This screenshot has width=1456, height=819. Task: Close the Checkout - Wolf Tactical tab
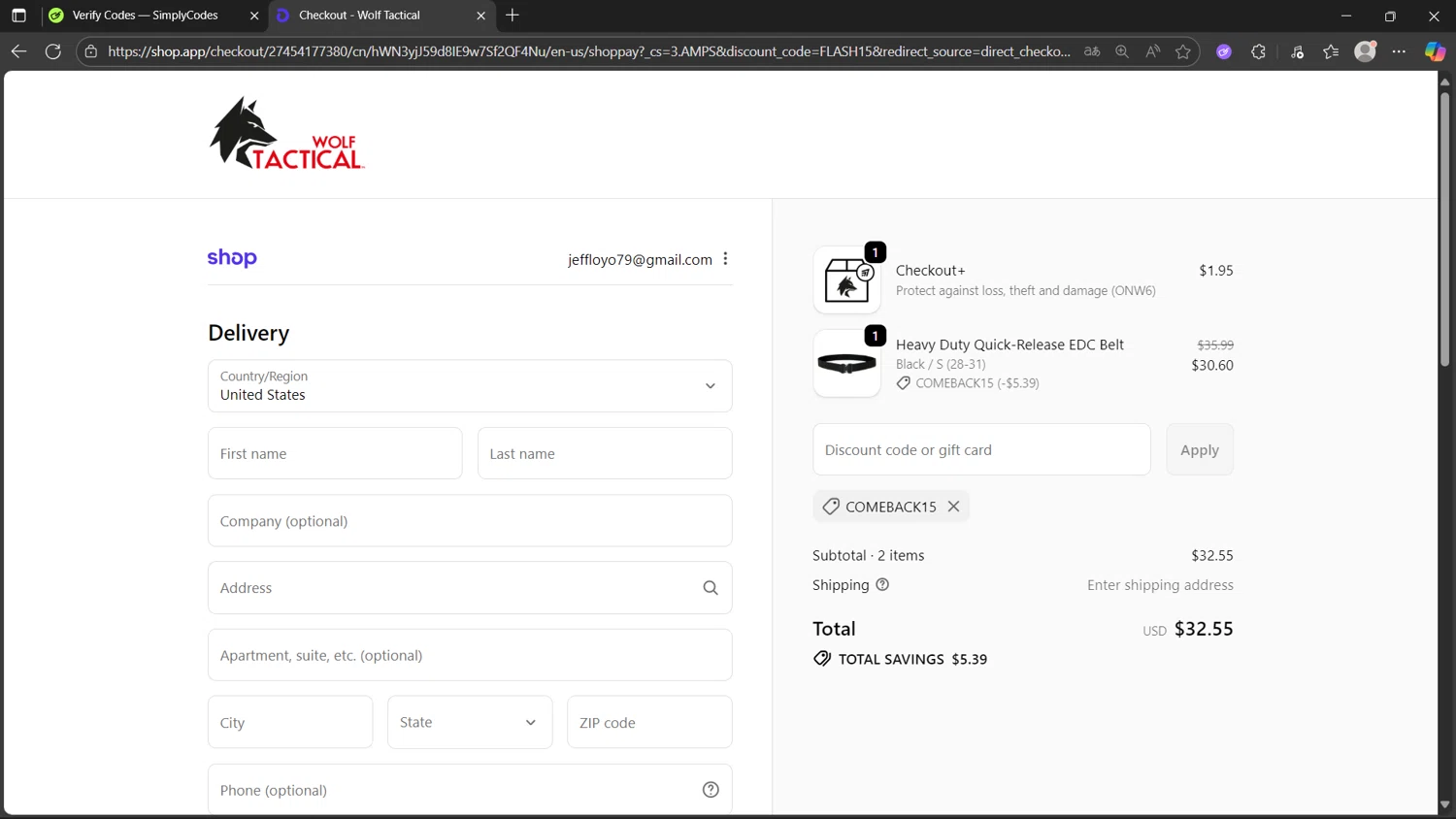(x=480, y=16)
